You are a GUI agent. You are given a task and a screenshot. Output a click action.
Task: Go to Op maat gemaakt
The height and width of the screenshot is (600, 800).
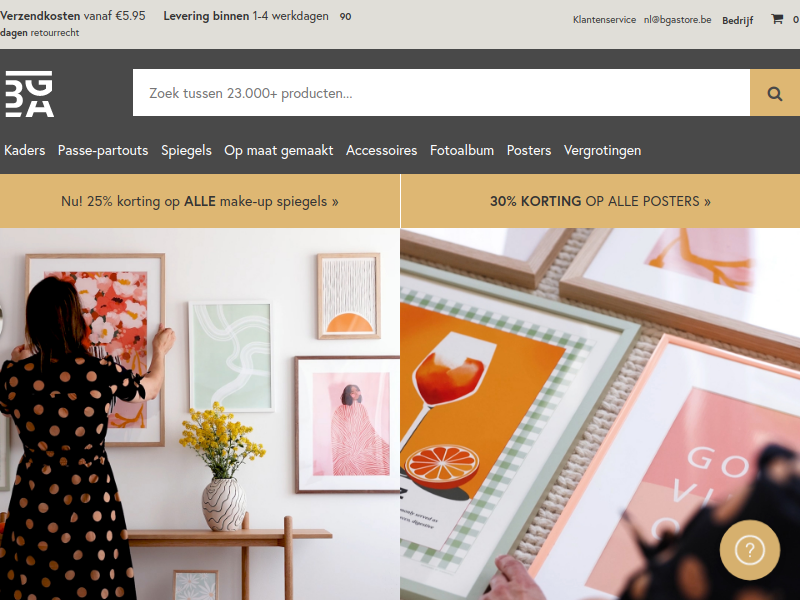point(279,151)
